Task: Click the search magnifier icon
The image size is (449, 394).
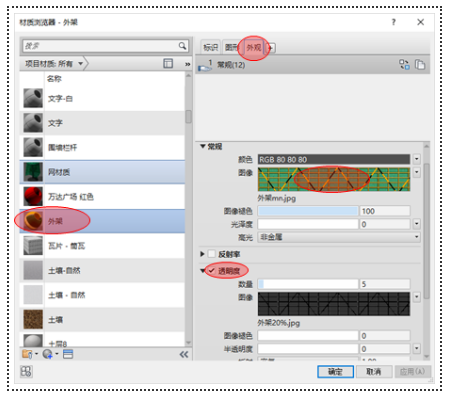Action: [182, 46]
